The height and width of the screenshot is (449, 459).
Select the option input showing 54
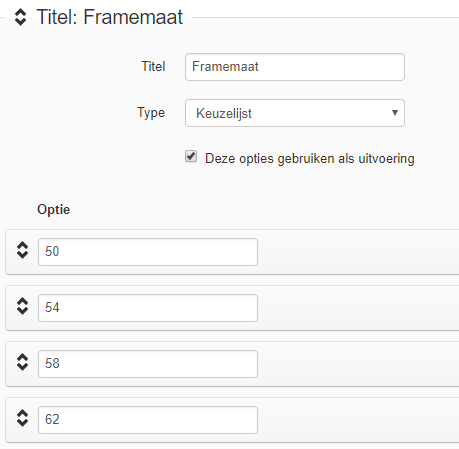148,308
